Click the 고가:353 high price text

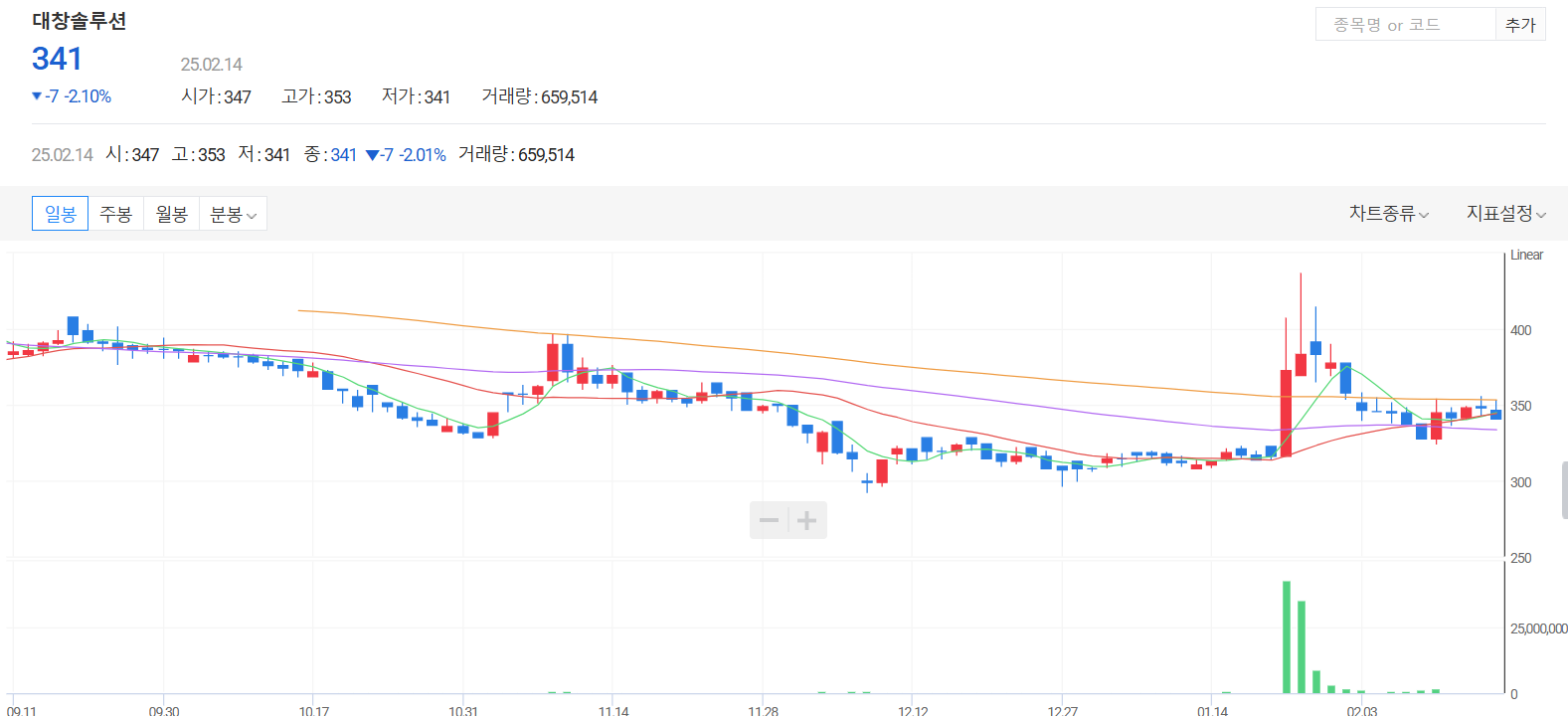(316, 96)
